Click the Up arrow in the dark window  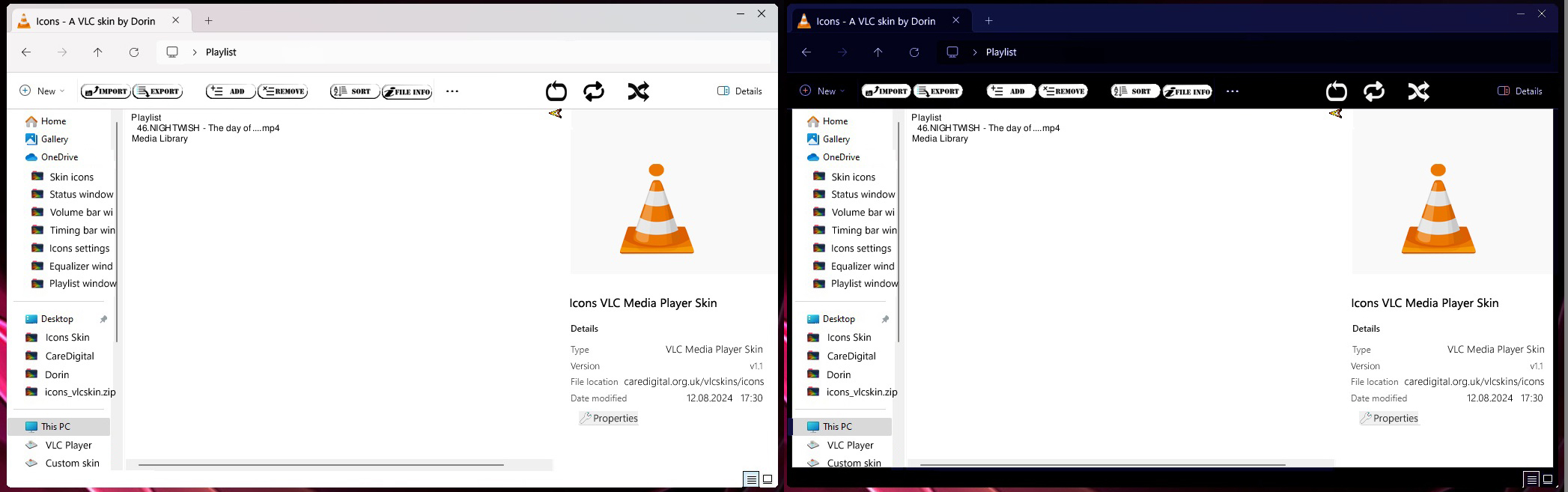(878, 52)
